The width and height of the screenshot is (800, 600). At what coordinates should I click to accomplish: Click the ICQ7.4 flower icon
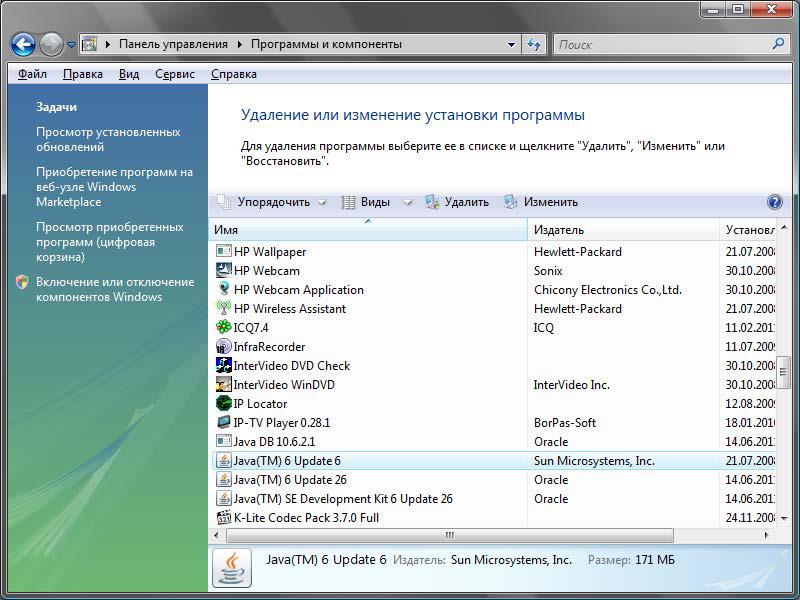click(224, 327)
